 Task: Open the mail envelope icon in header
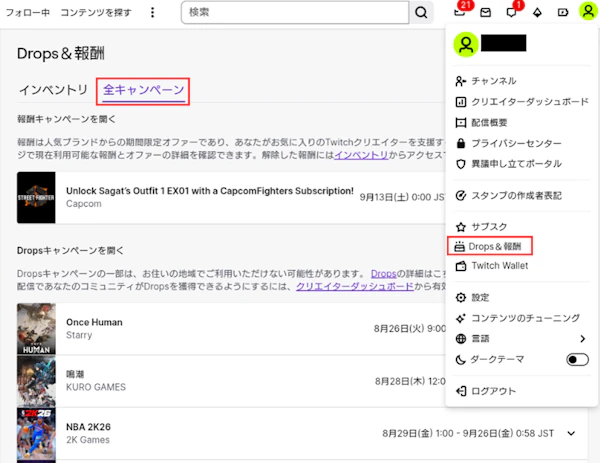point(486,13)
